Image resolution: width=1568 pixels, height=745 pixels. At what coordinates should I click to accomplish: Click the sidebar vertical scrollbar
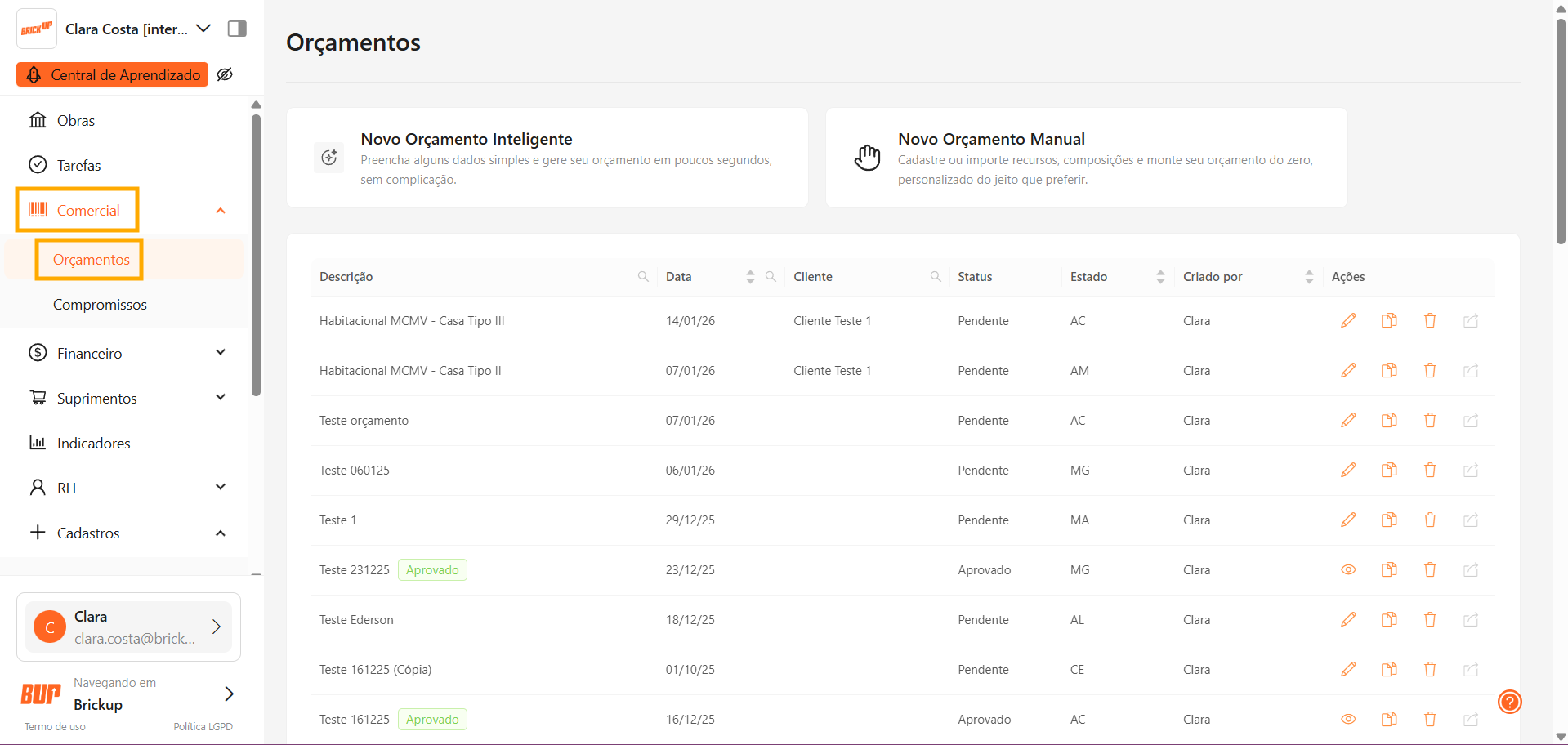(256, 253)
